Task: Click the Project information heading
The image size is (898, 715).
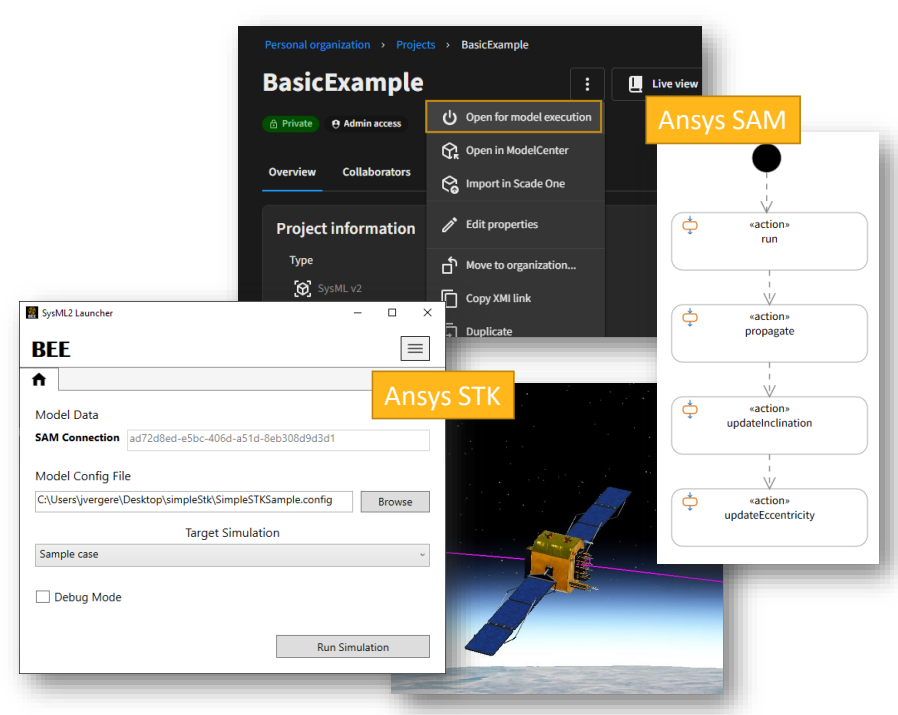Action: point(346,229)
